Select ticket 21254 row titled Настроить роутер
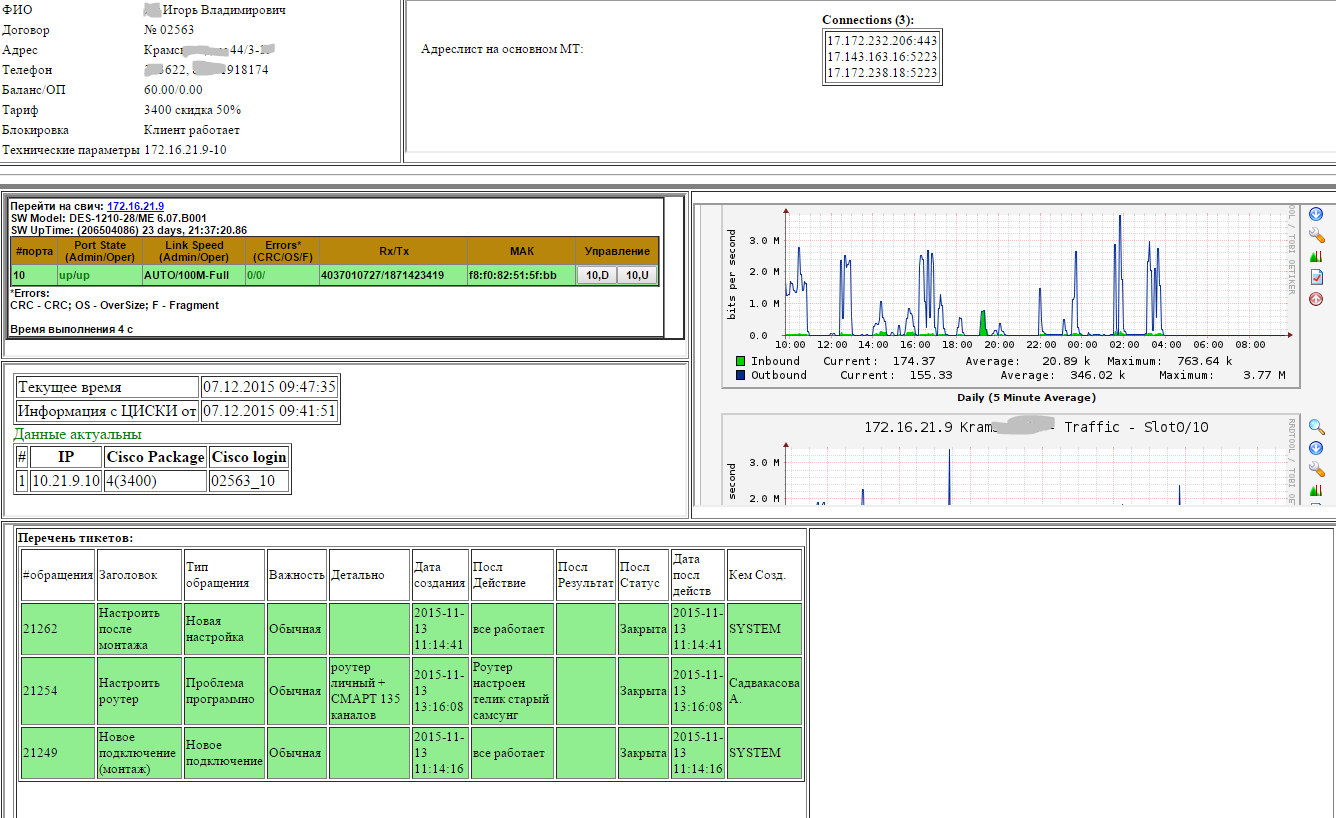This screenshot has height=818, width=1336. pos(139,691)
